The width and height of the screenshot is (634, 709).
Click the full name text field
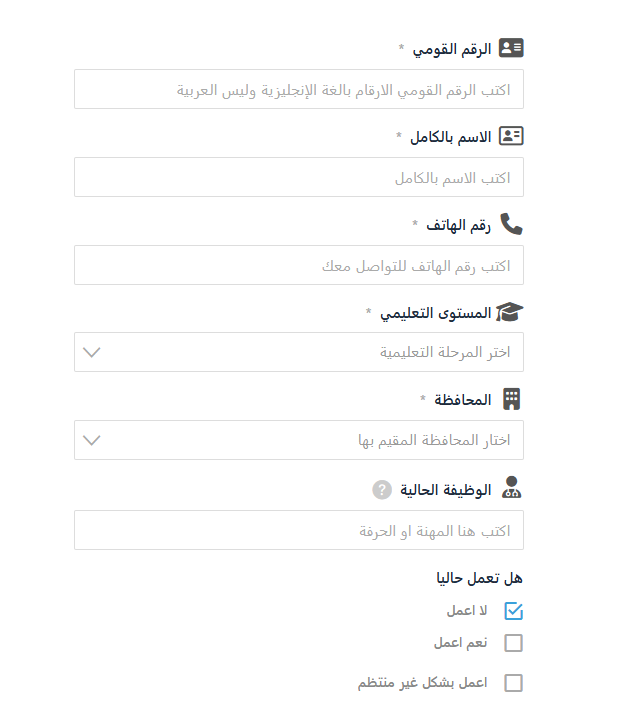click(298, 177)
